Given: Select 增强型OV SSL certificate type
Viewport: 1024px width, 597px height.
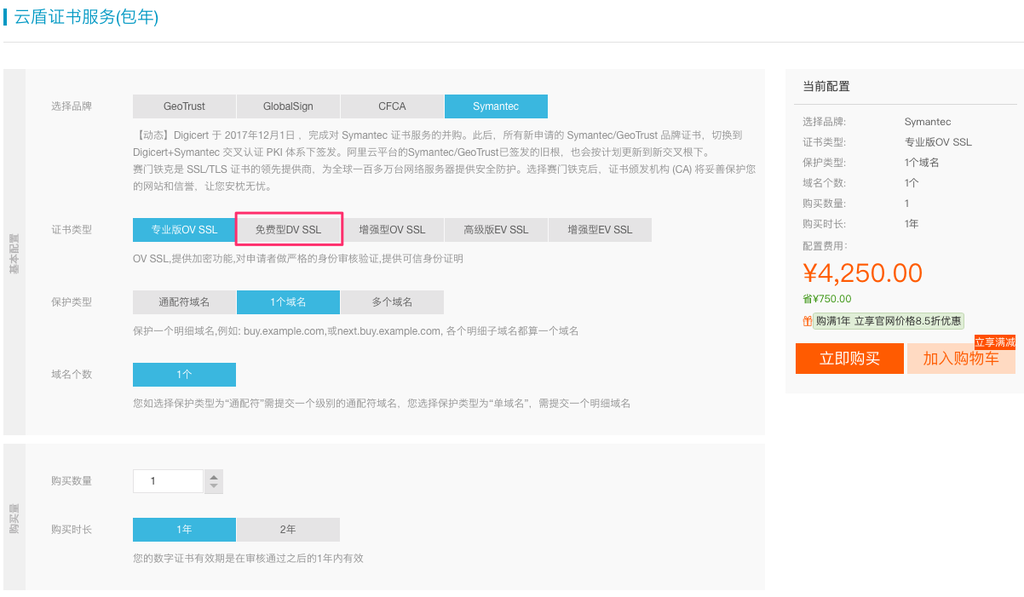Looking at the screenshot, I should click(x=392, y=230).
